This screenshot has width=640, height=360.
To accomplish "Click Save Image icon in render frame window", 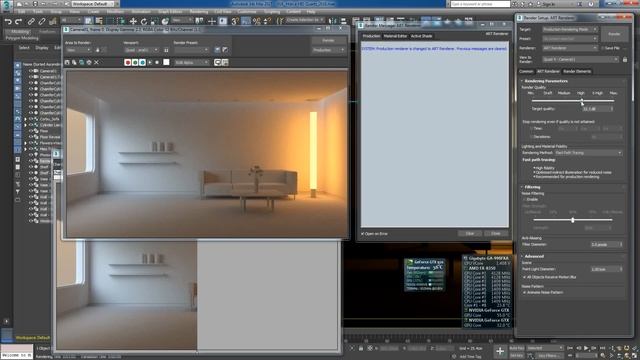I will tap(67, 62).
